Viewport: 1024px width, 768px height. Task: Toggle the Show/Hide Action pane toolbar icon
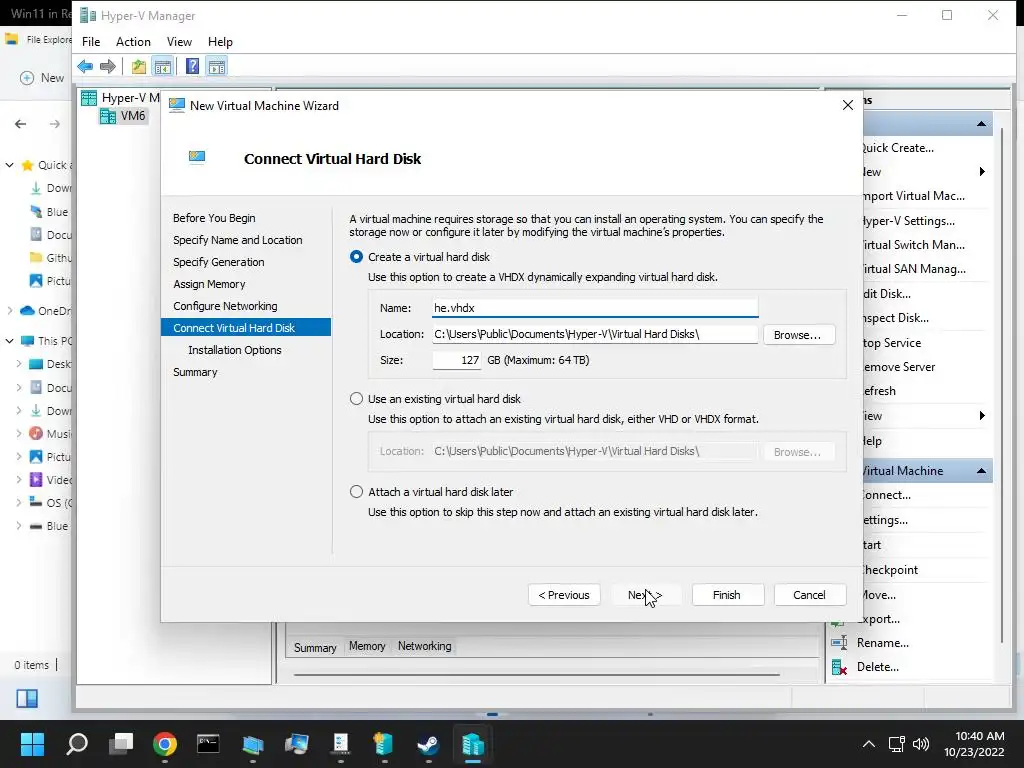click(x=217, y=66)
